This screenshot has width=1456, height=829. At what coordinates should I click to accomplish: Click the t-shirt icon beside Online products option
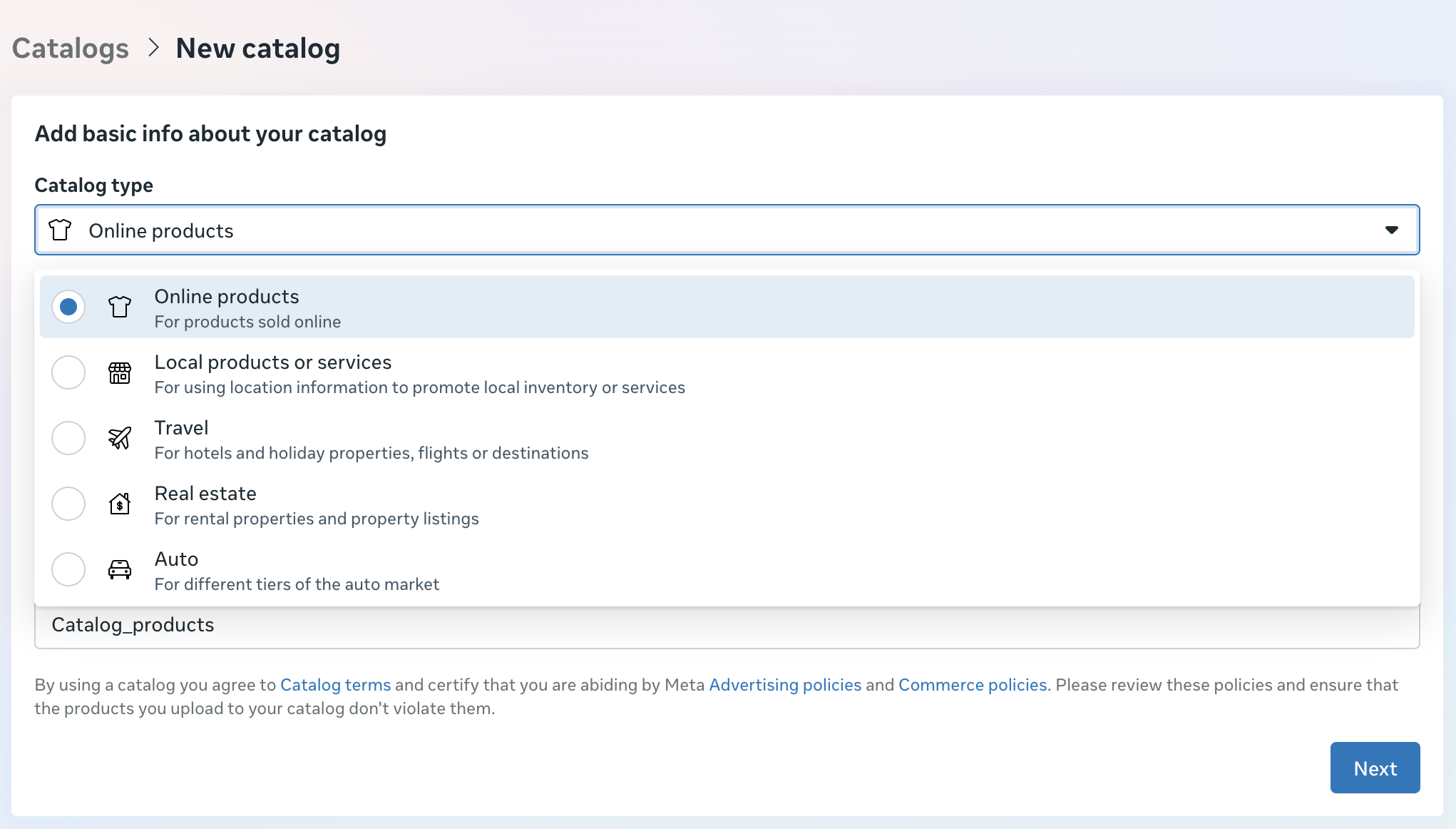pyautogui.click(x=120, y=307)
